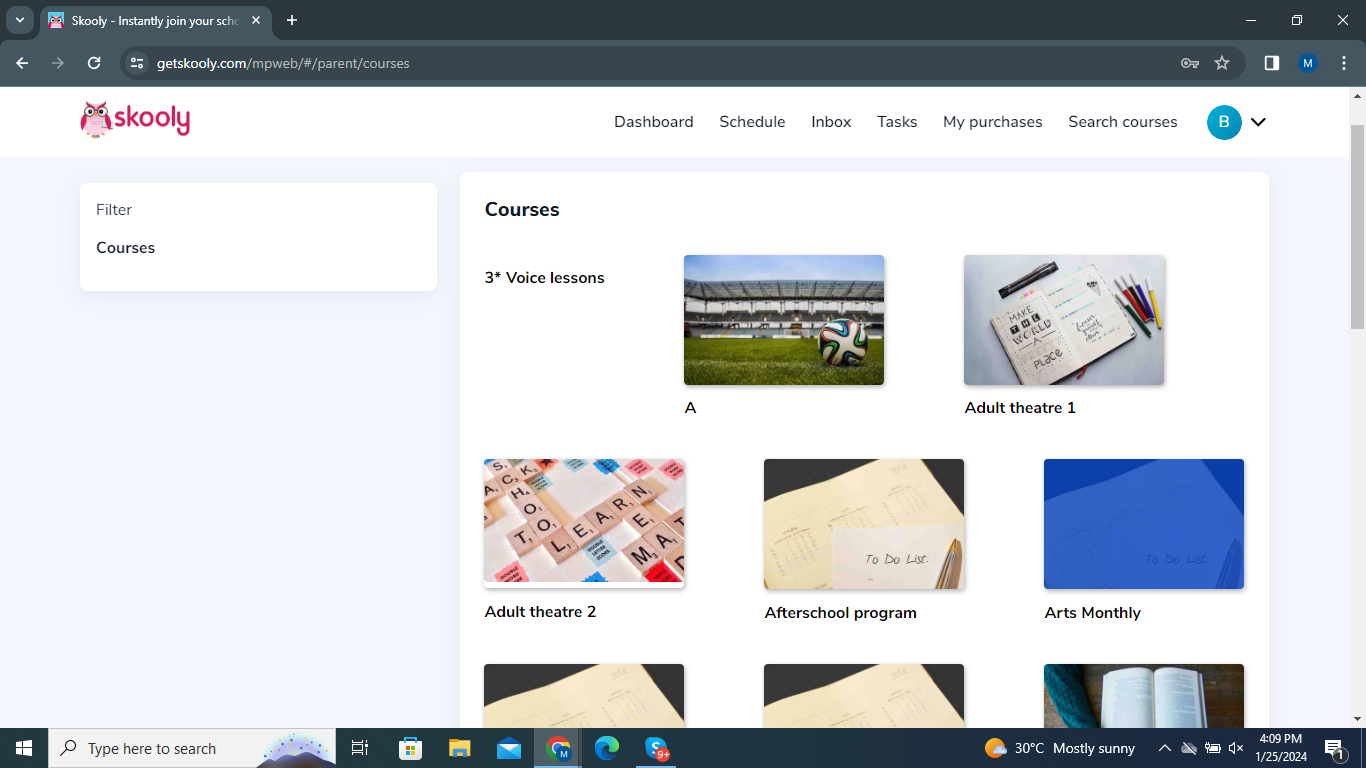Image resolution: width=1366 pixels, height=768 pixels.
Task: Open the Inbox menu item
Action: (831, 122)
